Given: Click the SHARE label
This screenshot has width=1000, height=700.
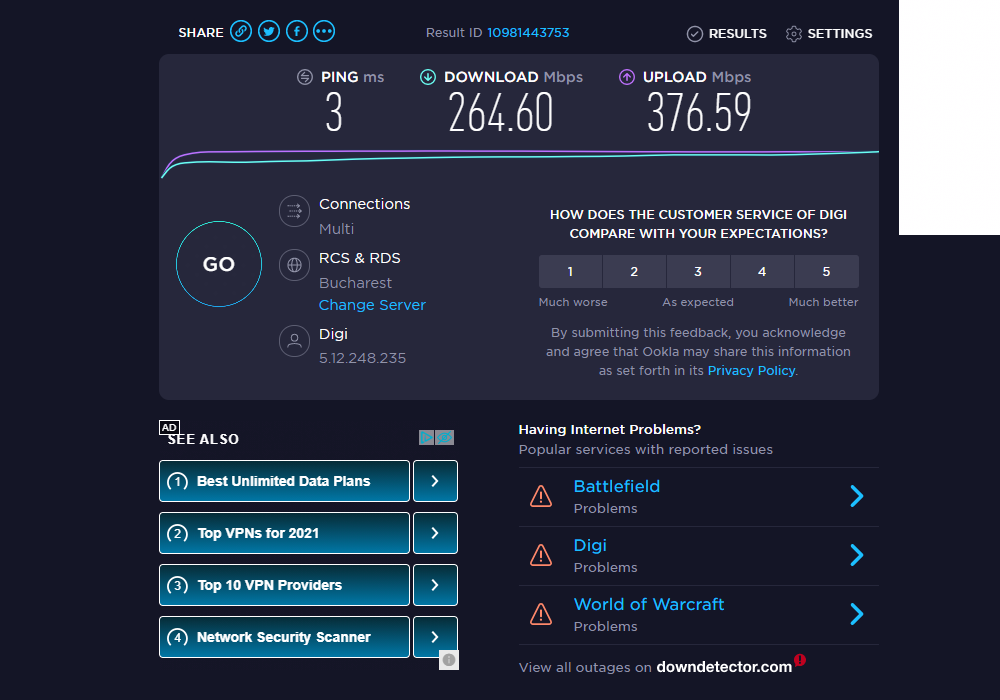Looking at the screenshot, I should (x=201, y=33).
